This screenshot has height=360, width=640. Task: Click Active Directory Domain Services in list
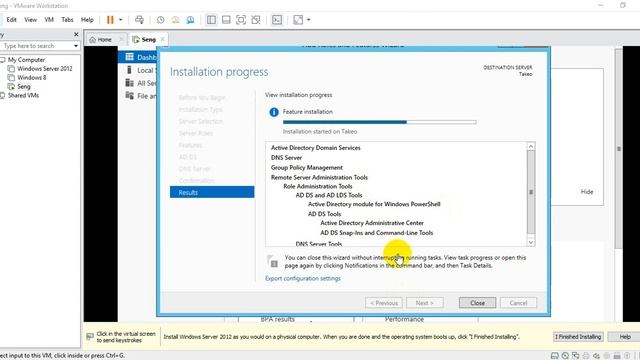coord(316,148)
